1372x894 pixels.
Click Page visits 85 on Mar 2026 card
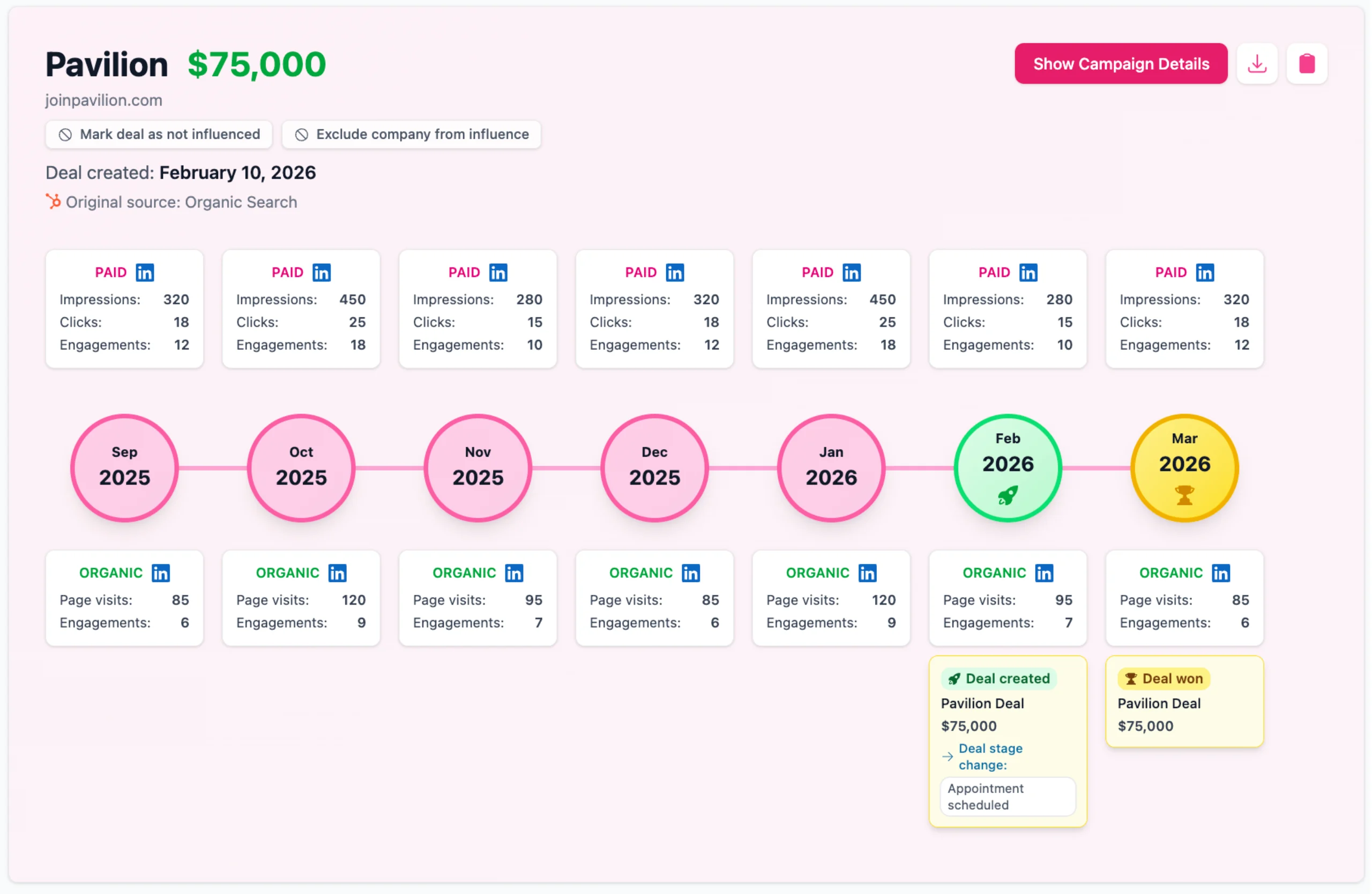tap(1184, 601)
